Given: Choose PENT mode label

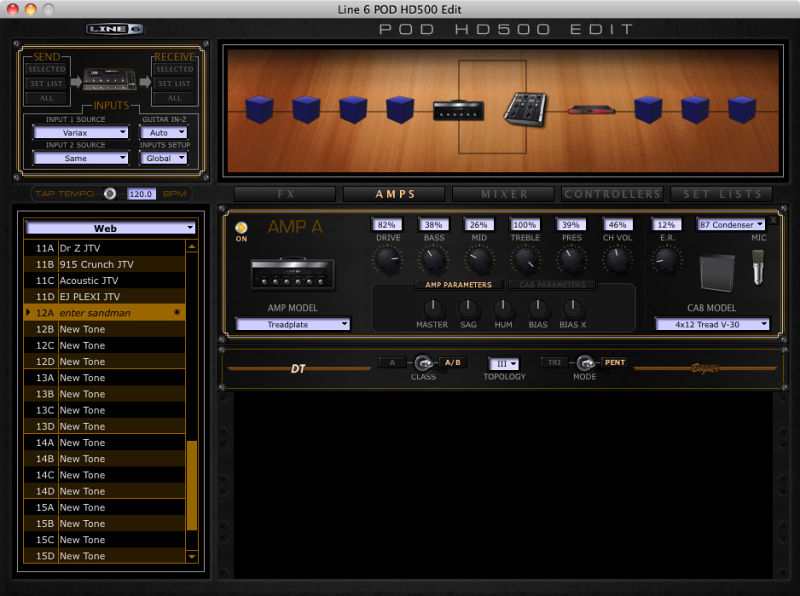Looking at the screenshot, I should coord(614,362).
